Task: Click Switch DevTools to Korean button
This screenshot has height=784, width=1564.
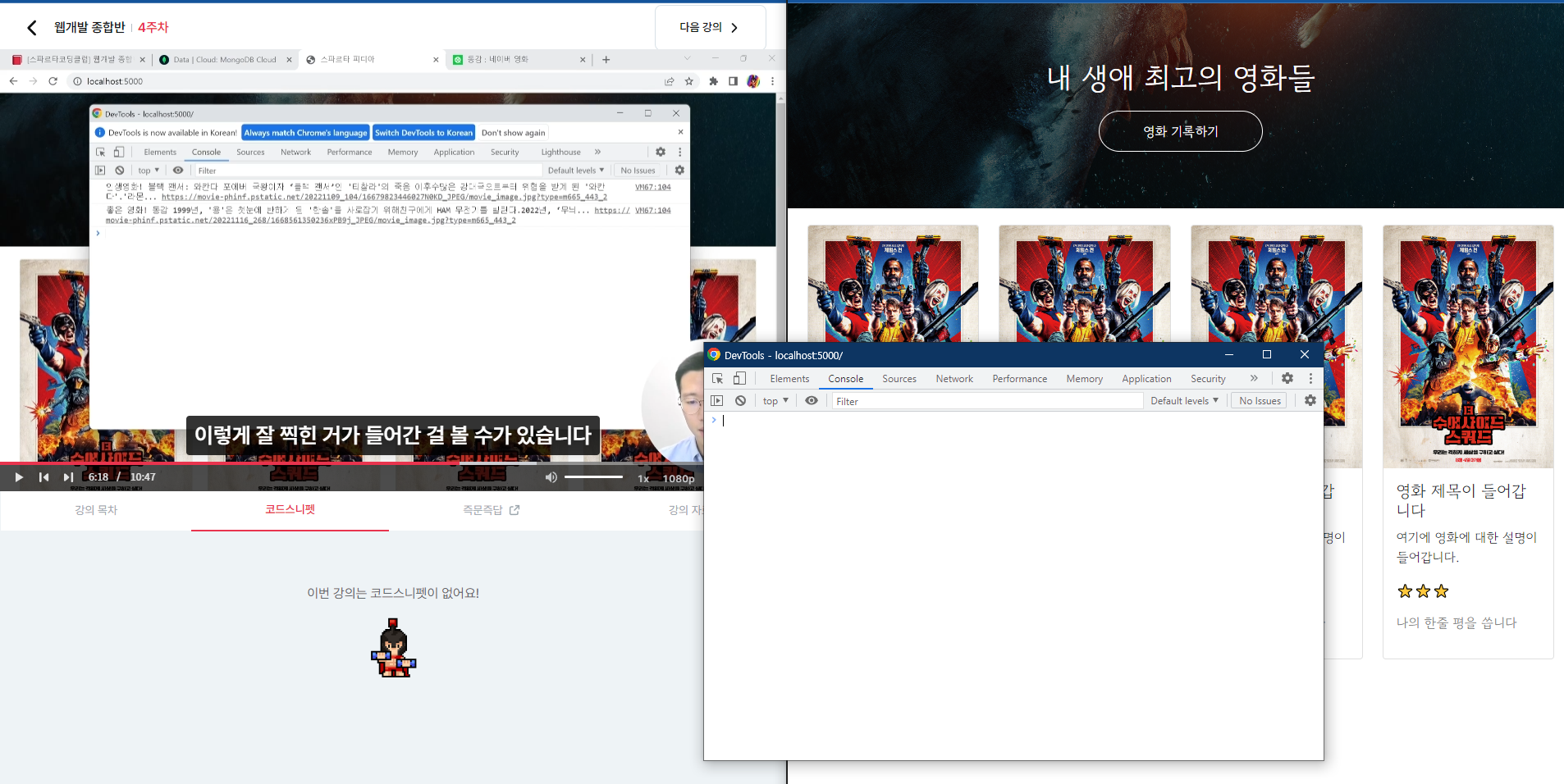Action: click(423, 133)
